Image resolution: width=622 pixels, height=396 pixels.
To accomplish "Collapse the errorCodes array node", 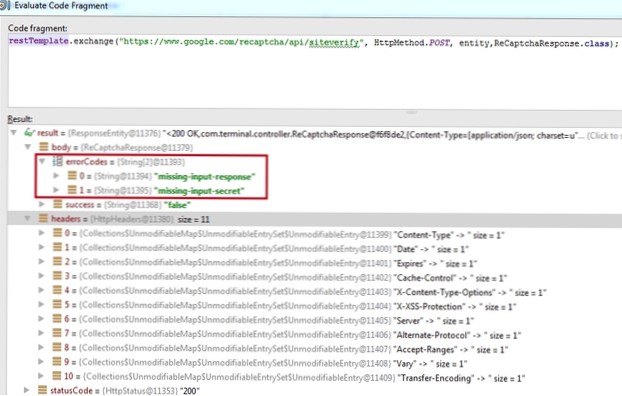I will coord(42,161).
